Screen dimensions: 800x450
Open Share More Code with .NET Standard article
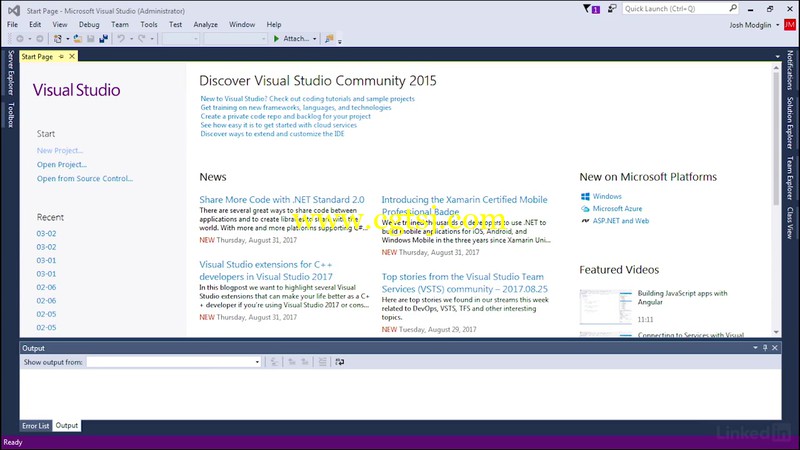coord(282,199)
